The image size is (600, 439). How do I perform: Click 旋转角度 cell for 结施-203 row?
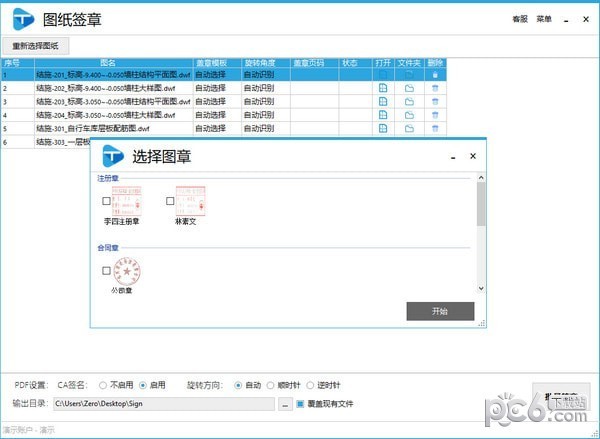click(x=266, y=101)
